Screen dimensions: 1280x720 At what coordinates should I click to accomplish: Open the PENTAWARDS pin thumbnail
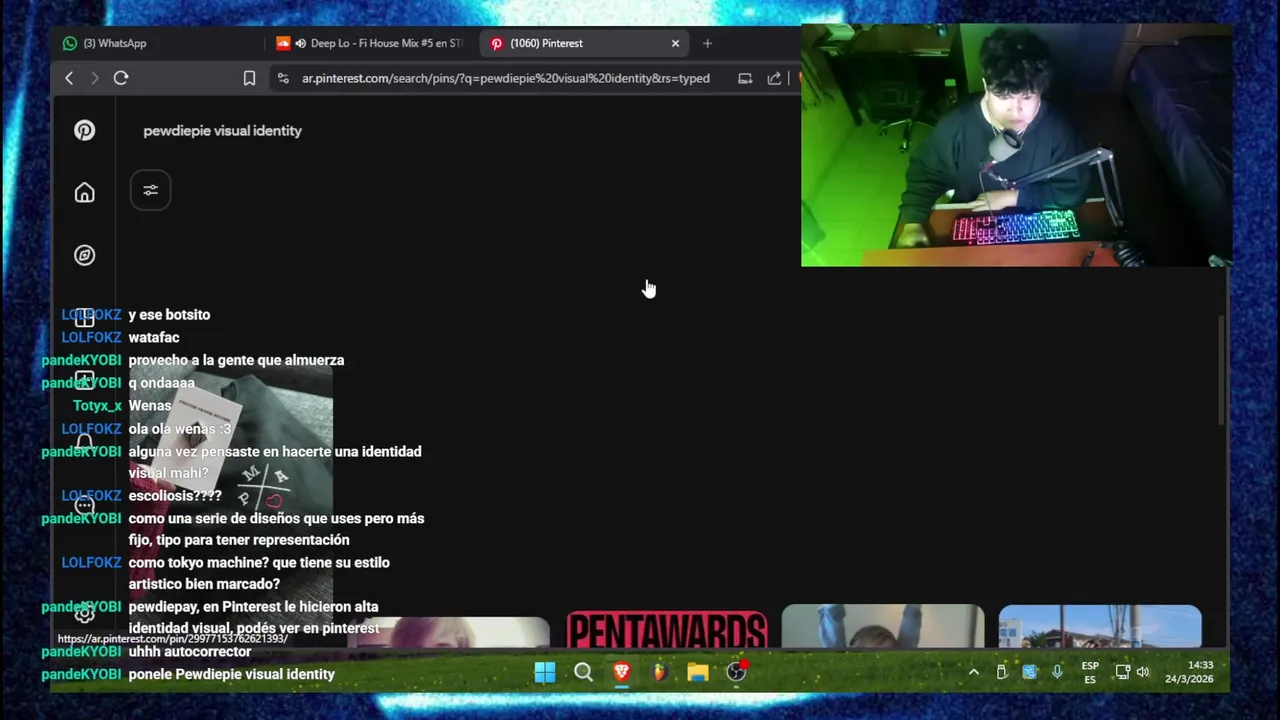pos(667,629)
